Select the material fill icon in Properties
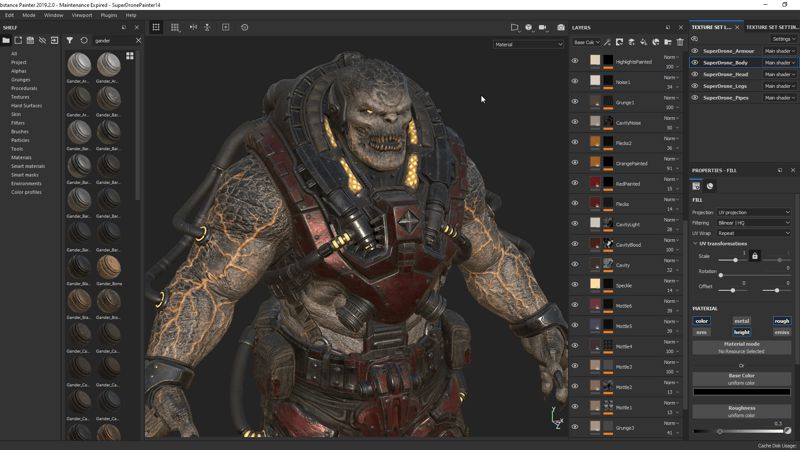This screenshot has height=450, width=800. (696, 186)
